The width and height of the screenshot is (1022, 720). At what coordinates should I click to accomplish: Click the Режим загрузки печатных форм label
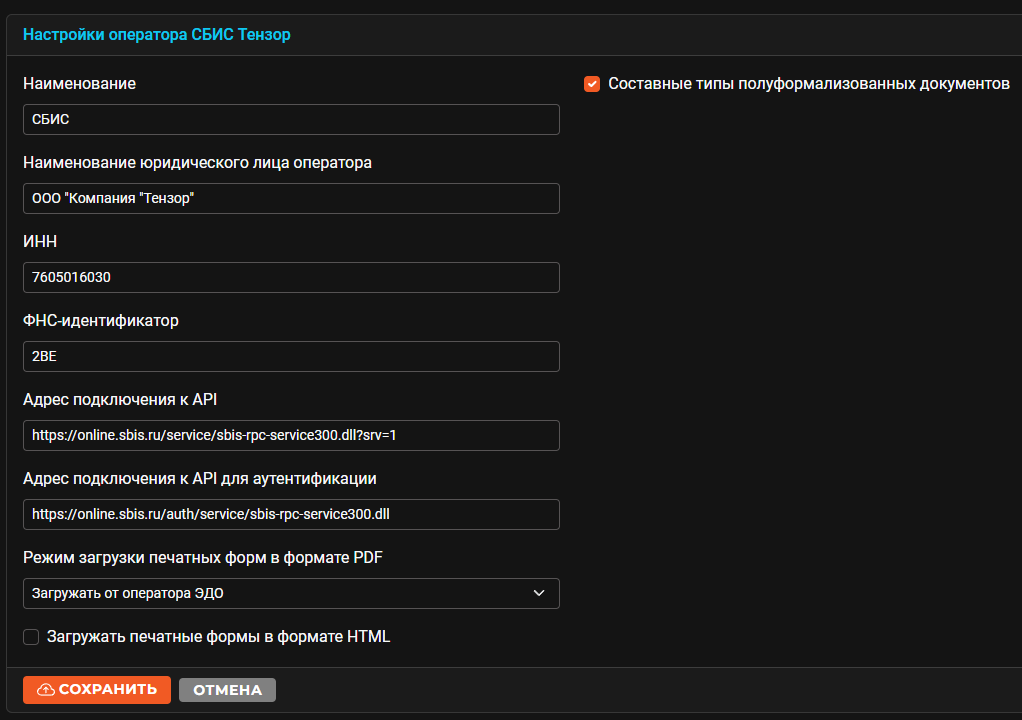coord(203,558)
